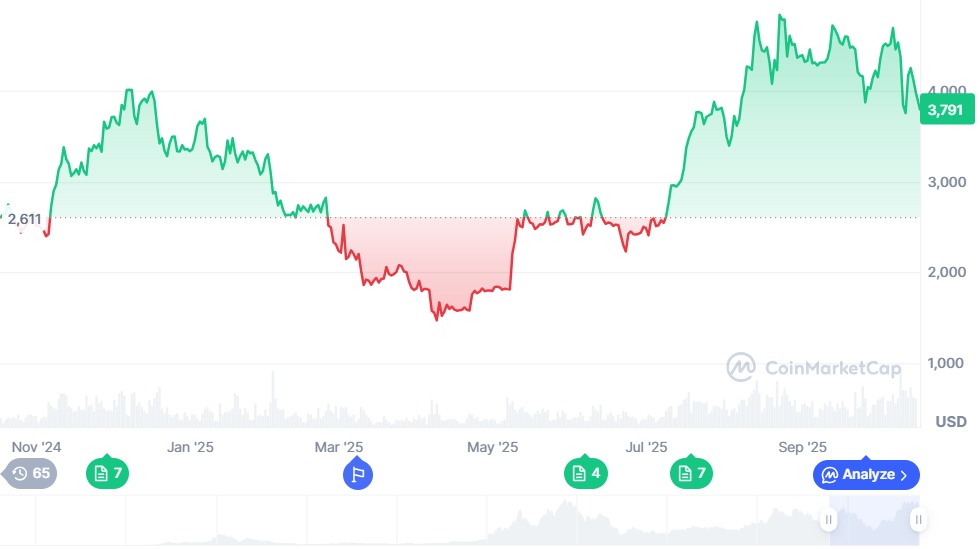Click the blue flag event marker
The height and width of the screenshot is (549, 980).
[x=358, y=475]
